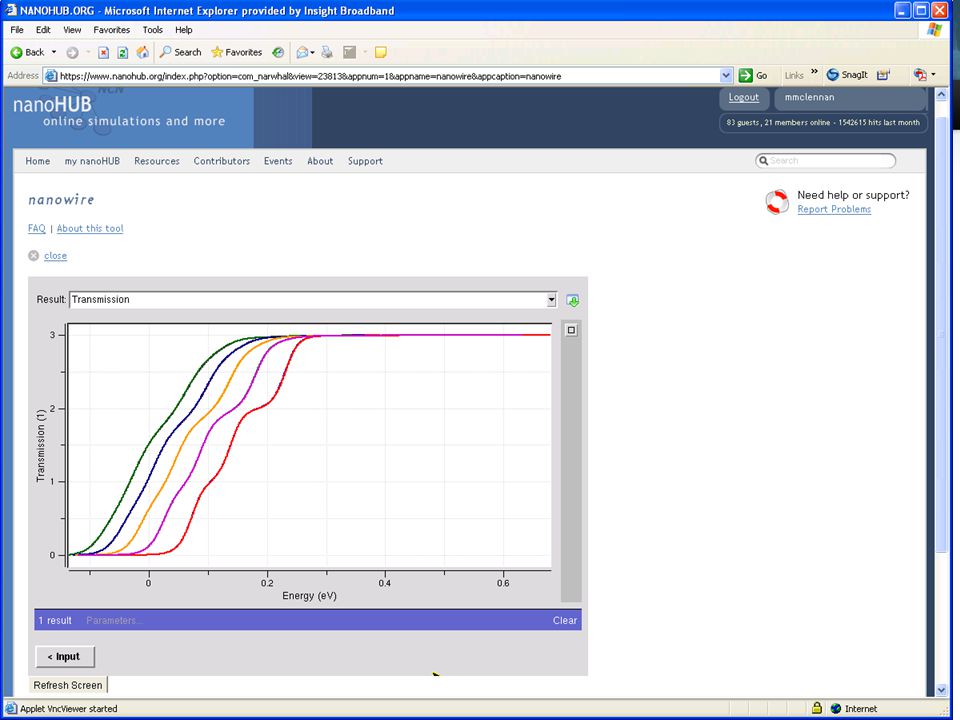Open the History toolbar icon

(x=278, y=53)
